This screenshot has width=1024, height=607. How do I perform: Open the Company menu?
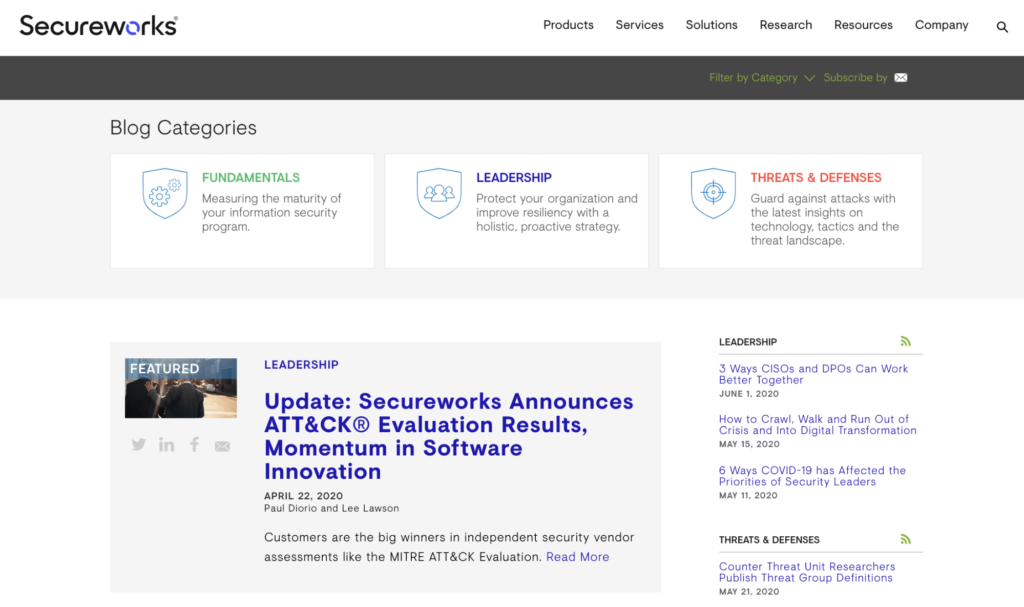point(941,25)
